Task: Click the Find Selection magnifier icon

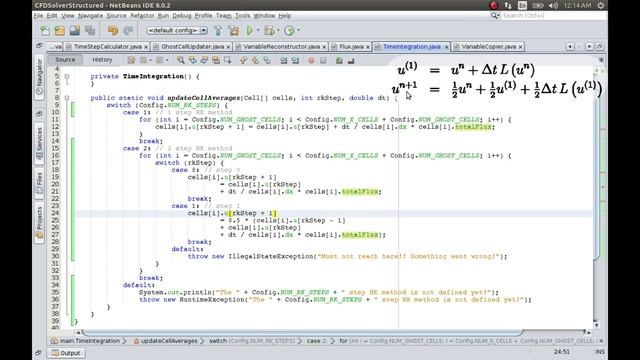Action: (x=180, y=60)
